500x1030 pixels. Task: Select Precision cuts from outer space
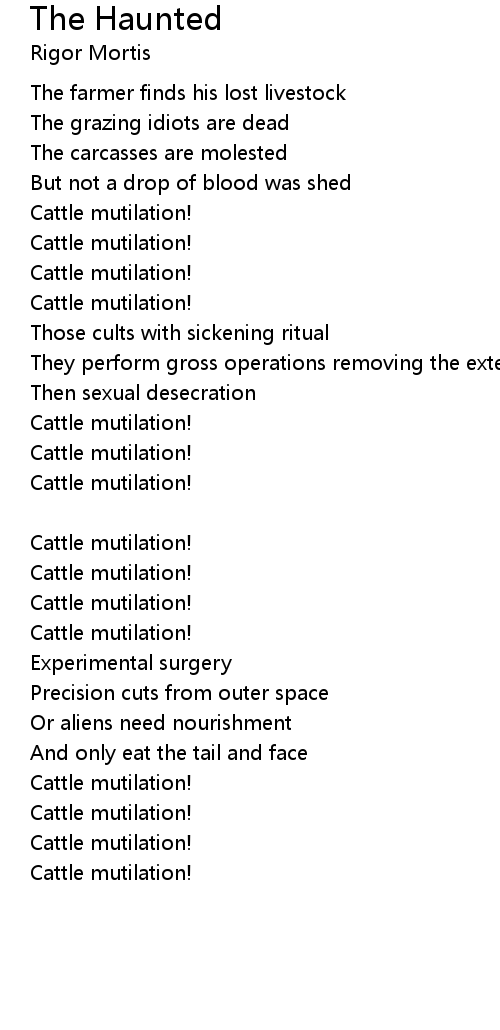tap(179, 693)
